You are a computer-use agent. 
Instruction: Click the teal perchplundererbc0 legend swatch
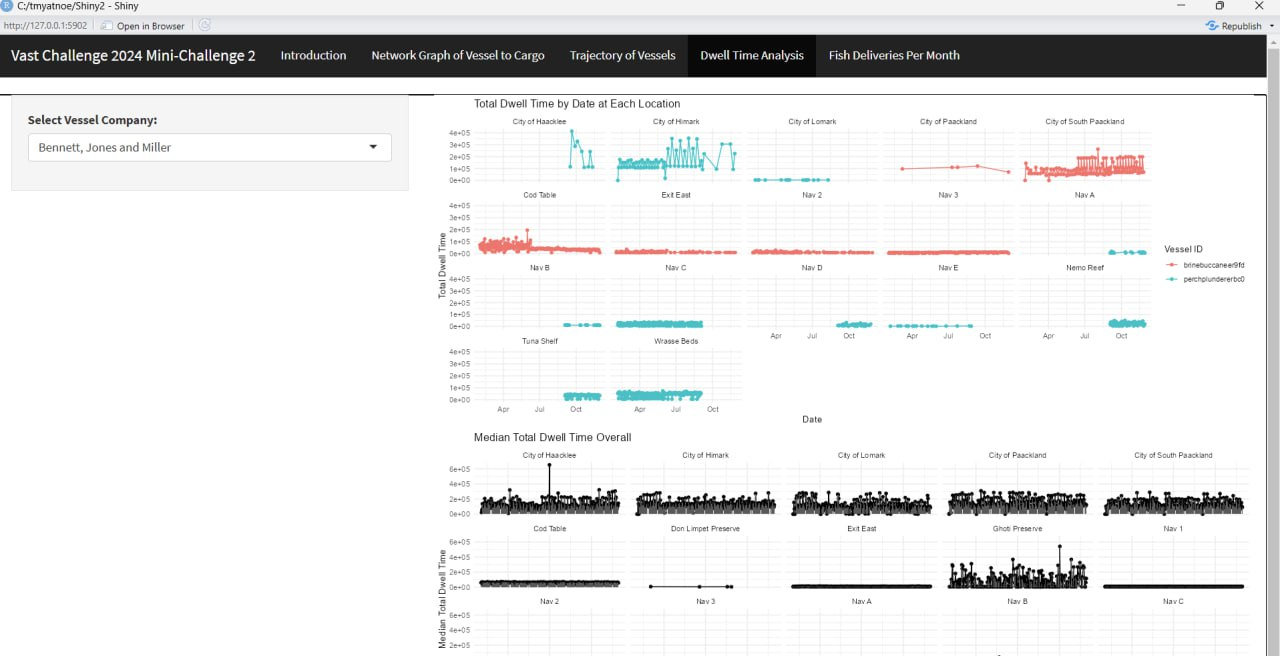click(1173, 279)
